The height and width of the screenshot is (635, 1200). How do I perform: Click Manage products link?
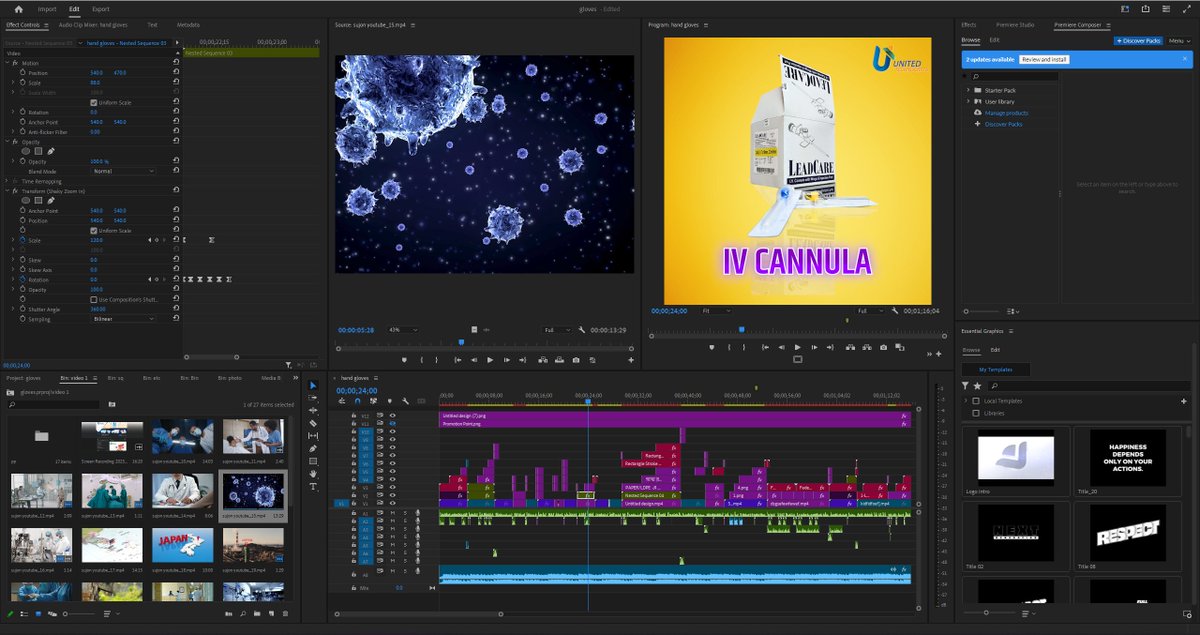click(x=1006, y=113)
